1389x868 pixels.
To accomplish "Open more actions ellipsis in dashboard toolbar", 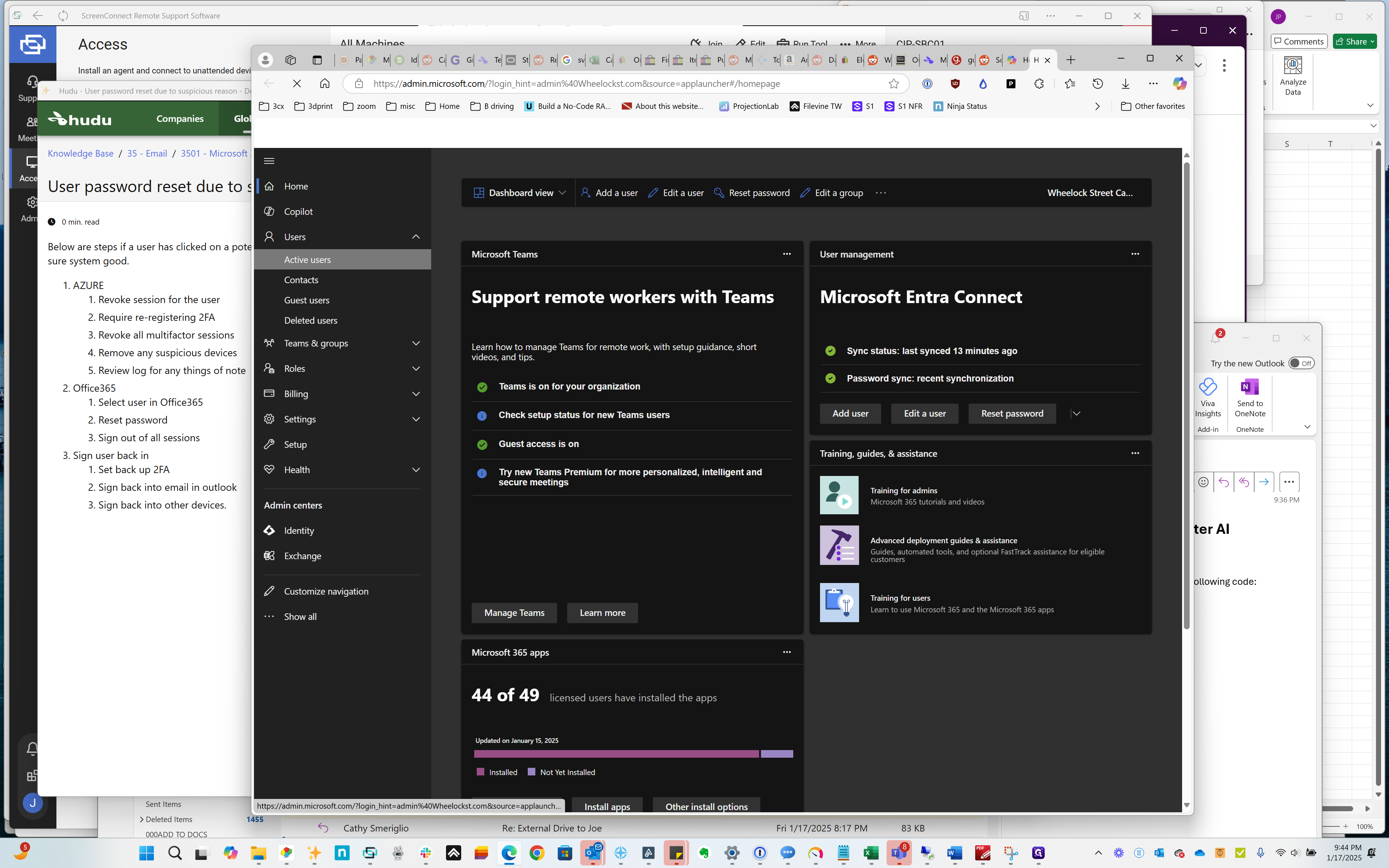I will pos(881,193).
